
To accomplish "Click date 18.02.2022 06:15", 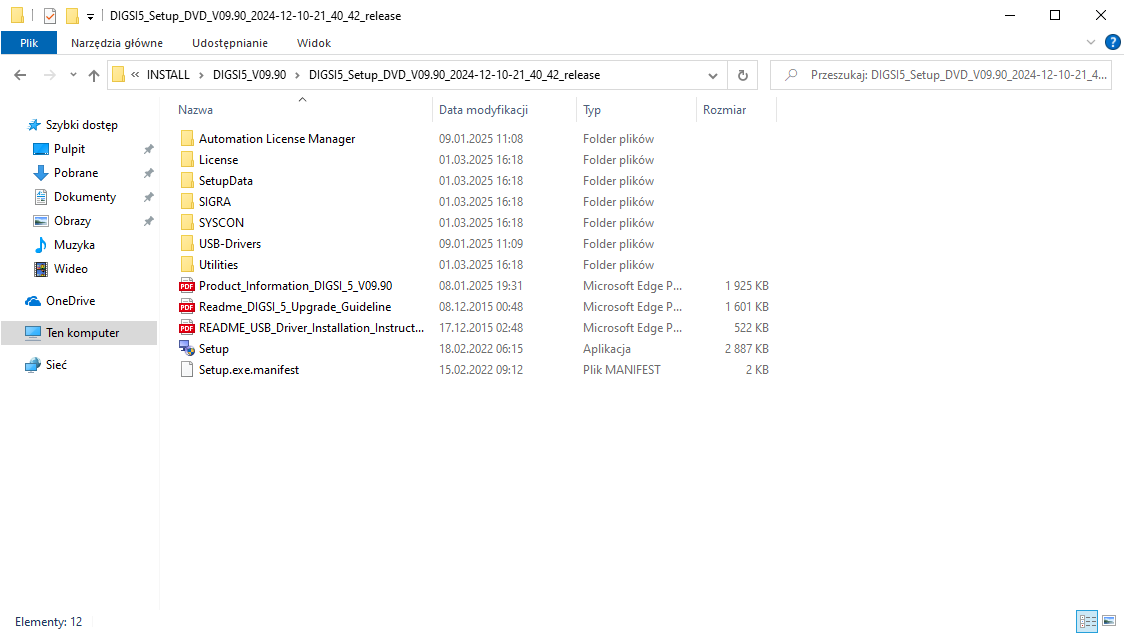I will click(481, 349).
